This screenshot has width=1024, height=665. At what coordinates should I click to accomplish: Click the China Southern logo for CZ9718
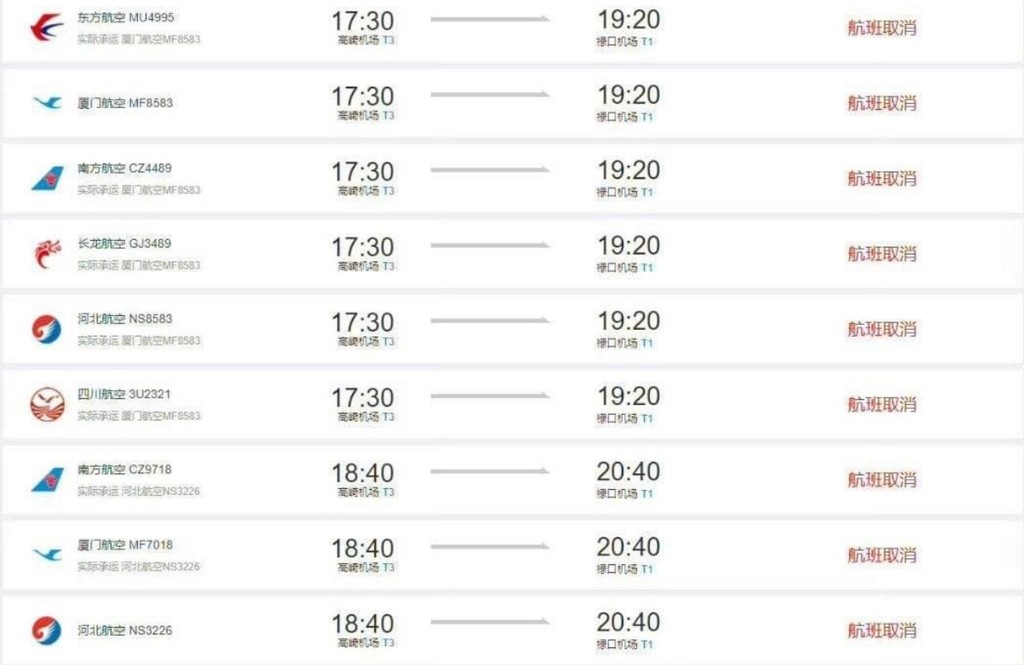46,480
